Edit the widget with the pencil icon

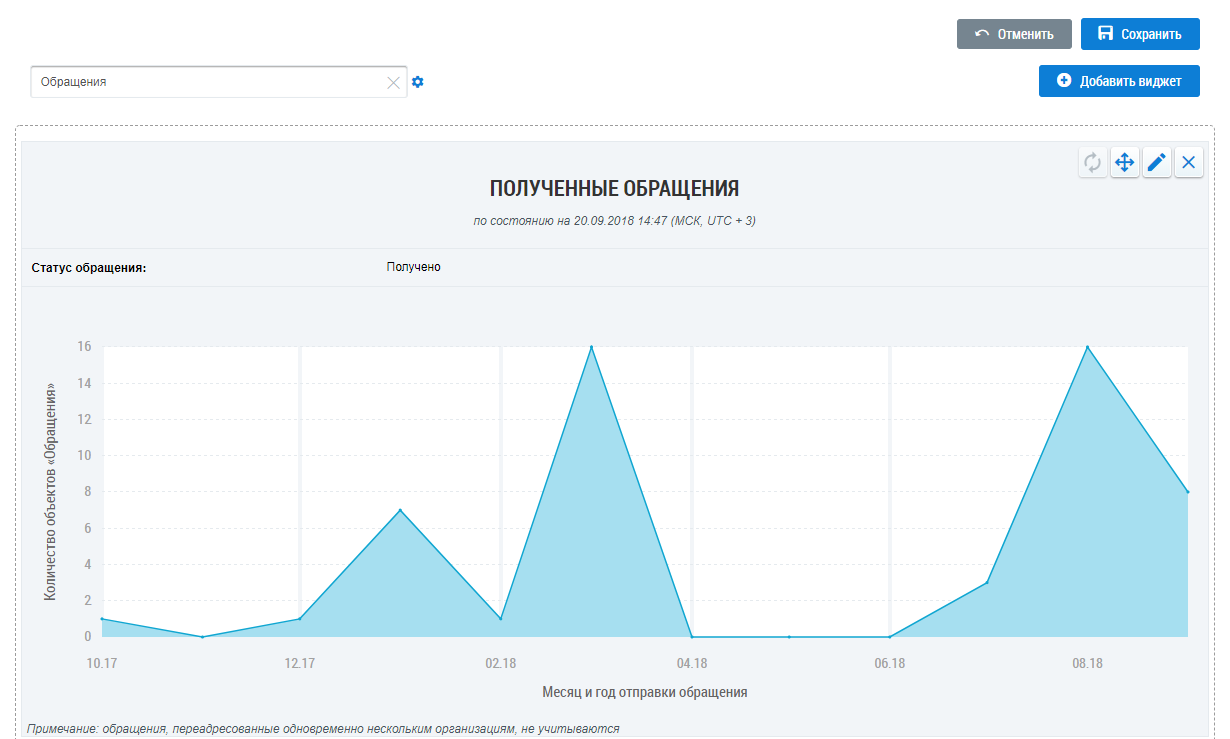point(1156,162)
